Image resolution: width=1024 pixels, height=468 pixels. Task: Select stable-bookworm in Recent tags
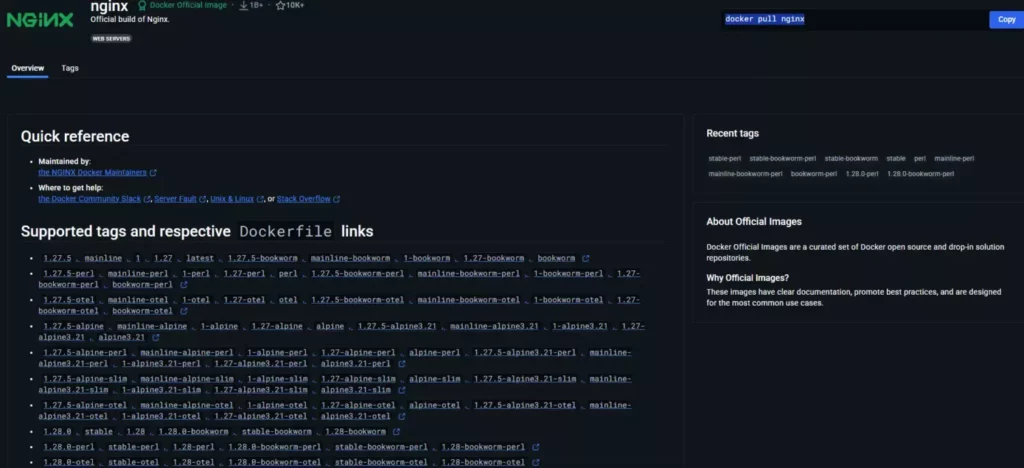pos(851,159)
